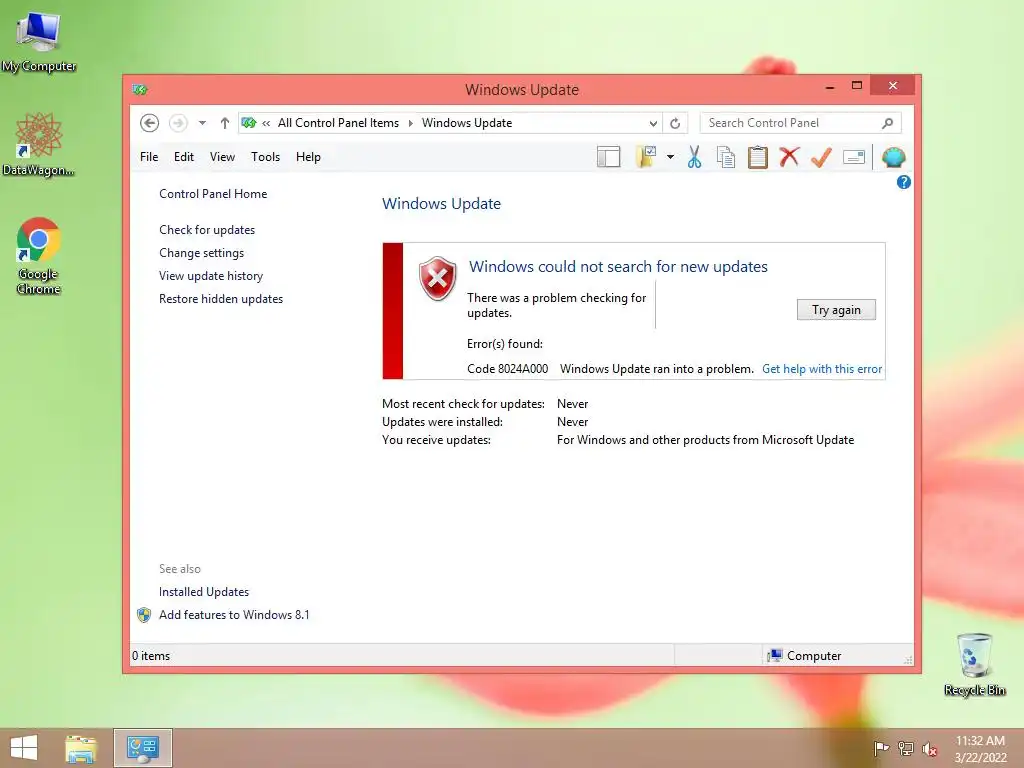Click the orange checkmark toolbar icon

click(821, 157)
